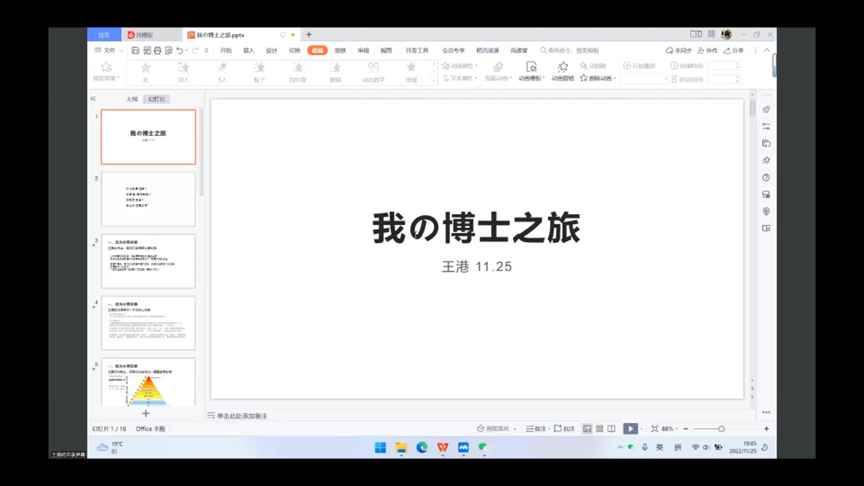
Task: Click the delete animation (删除动画) star icon
Action: 584,77
